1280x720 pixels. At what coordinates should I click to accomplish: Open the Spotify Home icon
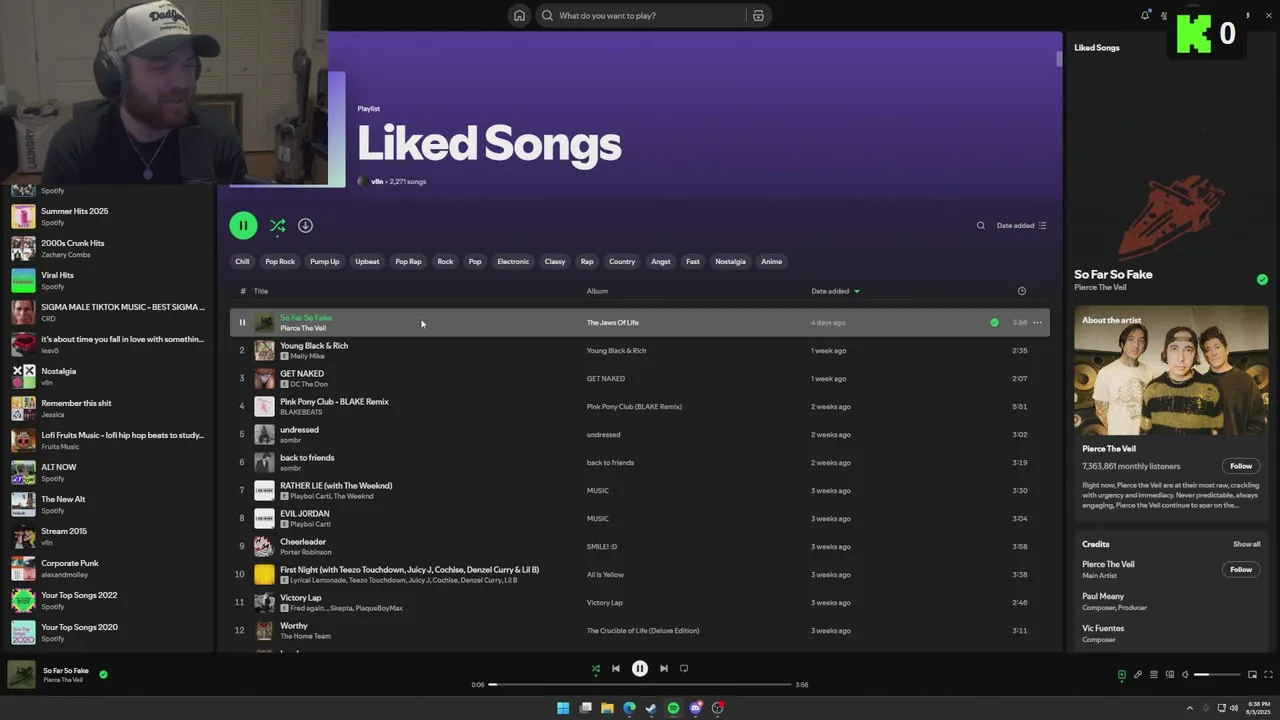(519, 15)
